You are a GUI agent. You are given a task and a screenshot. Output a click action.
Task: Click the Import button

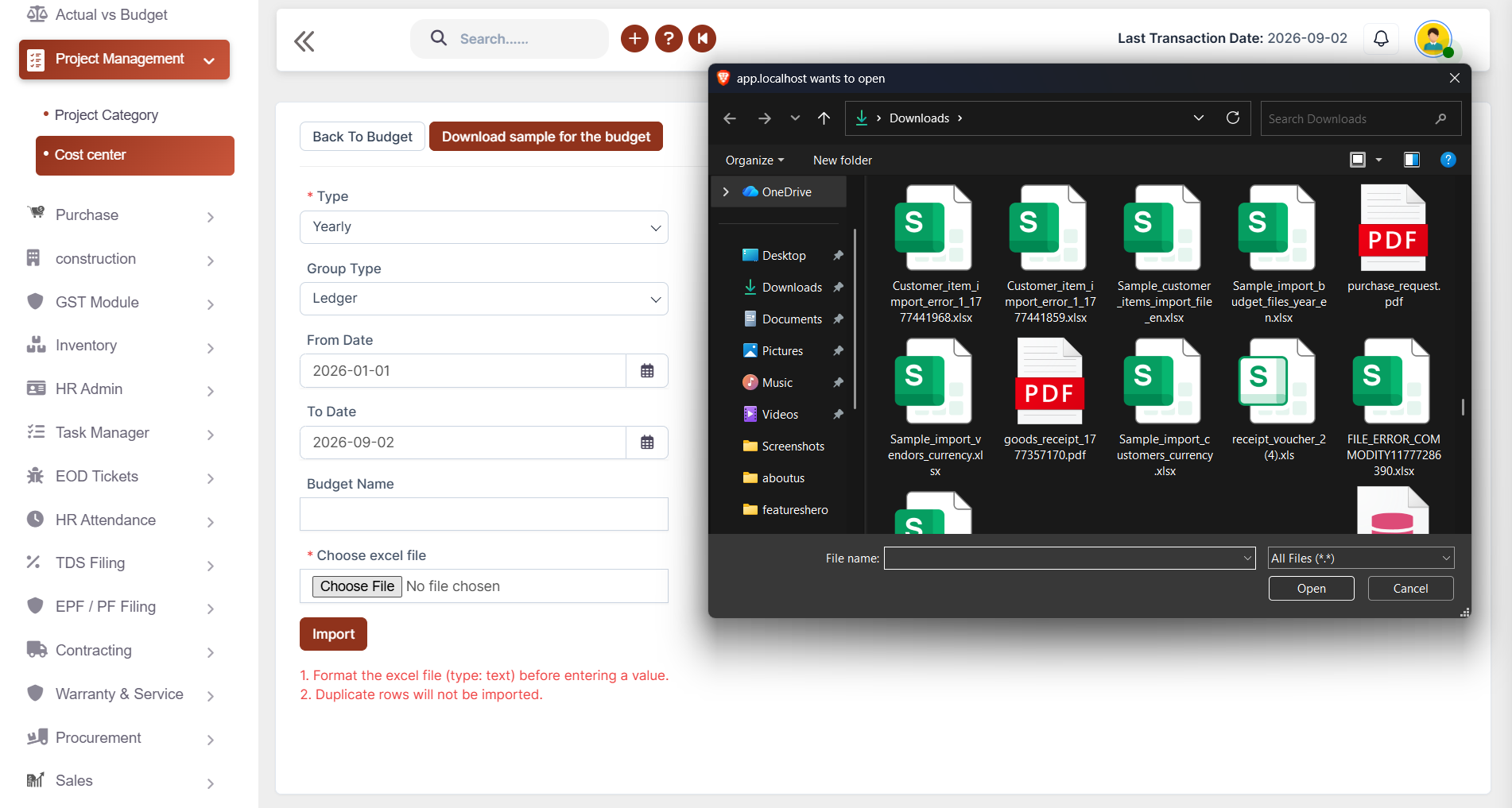[x=333, y=634]
